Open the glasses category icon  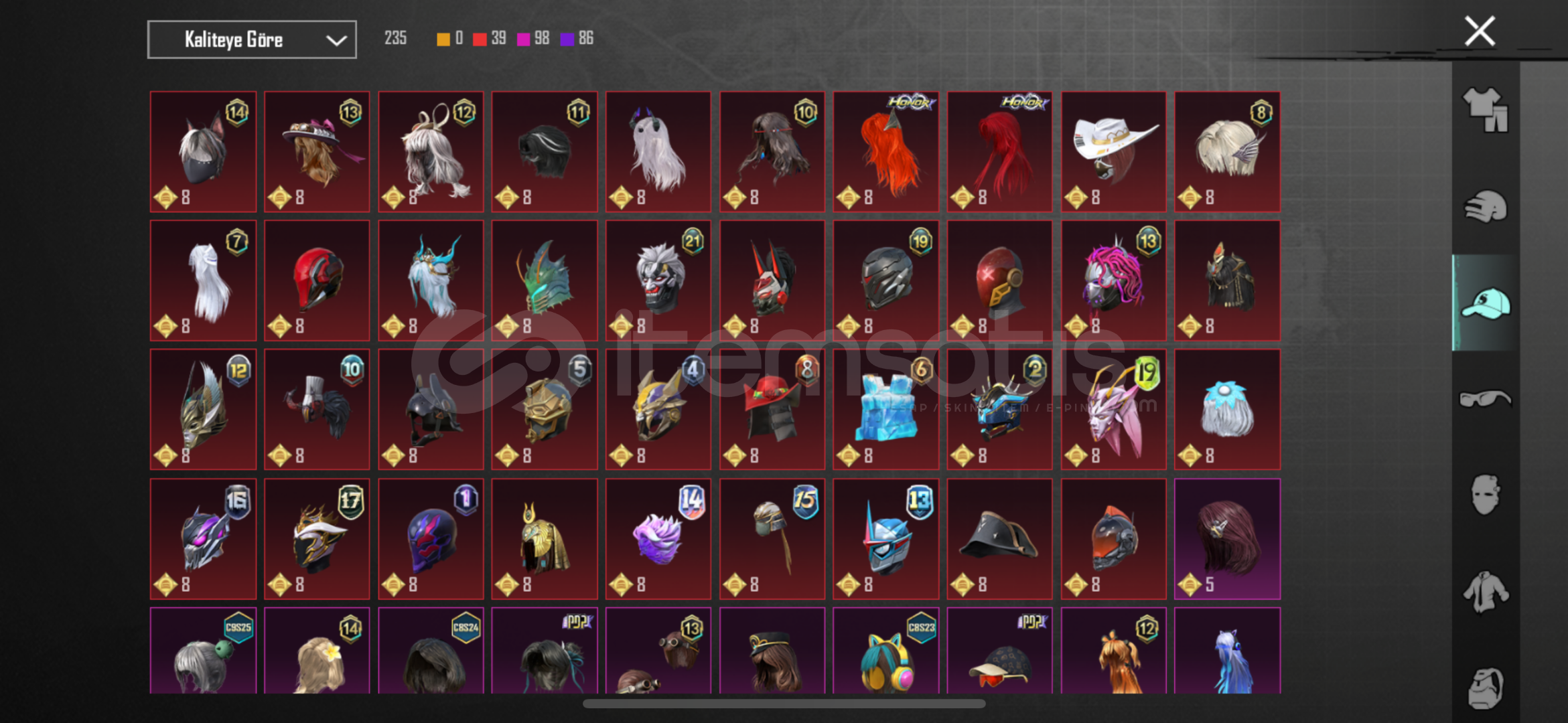pos(1485,399)
